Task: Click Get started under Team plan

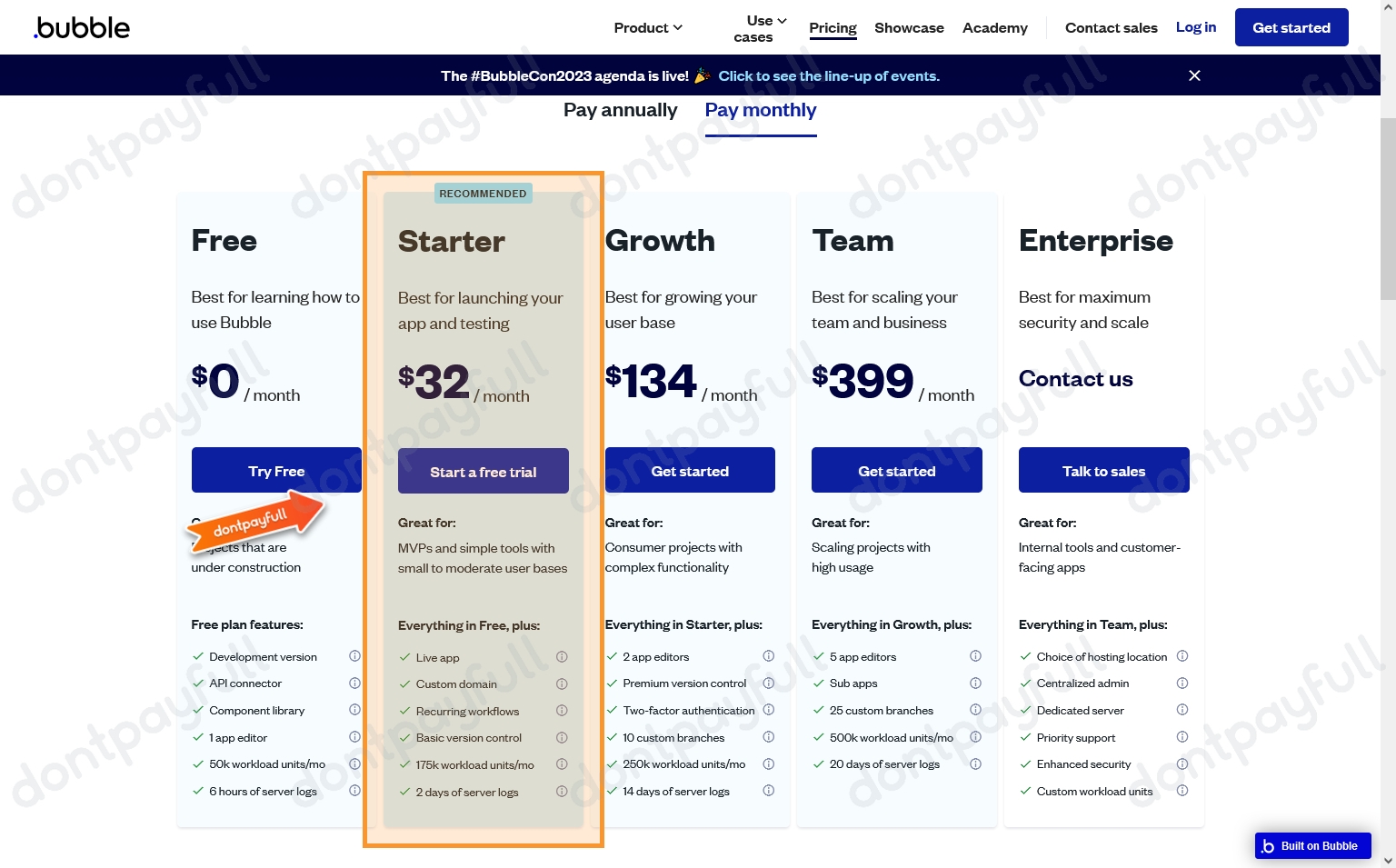Action: 897,470
